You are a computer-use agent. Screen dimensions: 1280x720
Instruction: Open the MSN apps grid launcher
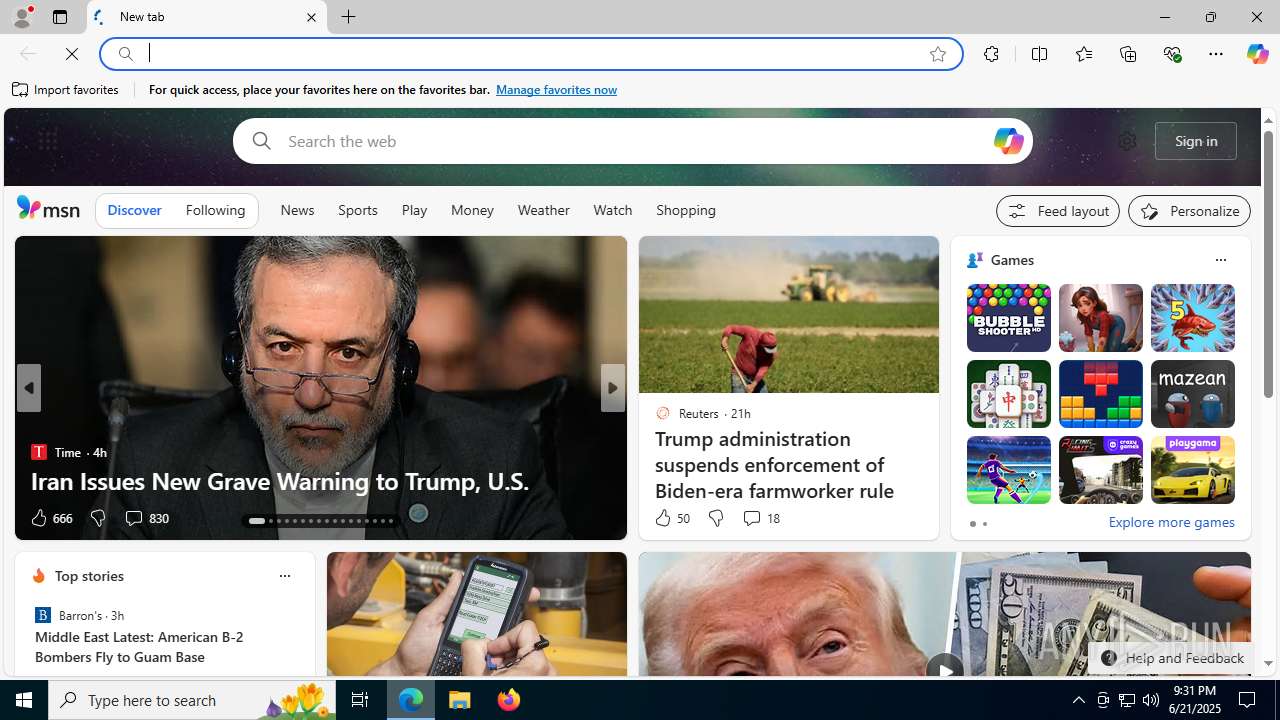click(47, 141)
